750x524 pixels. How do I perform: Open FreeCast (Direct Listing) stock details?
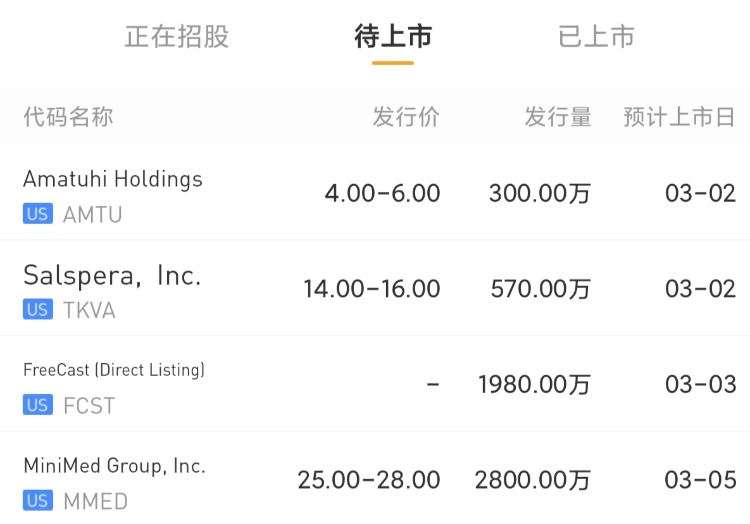(x=114, y=370)
